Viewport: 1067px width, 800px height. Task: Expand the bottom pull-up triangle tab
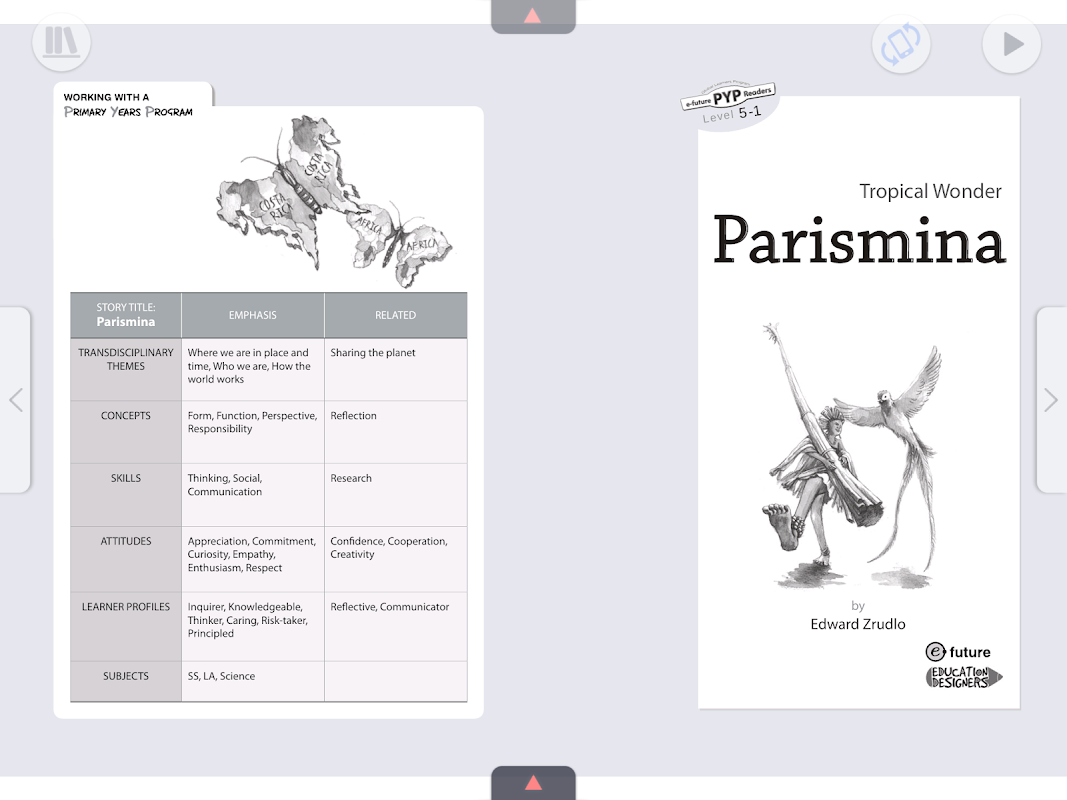point(533,782)
